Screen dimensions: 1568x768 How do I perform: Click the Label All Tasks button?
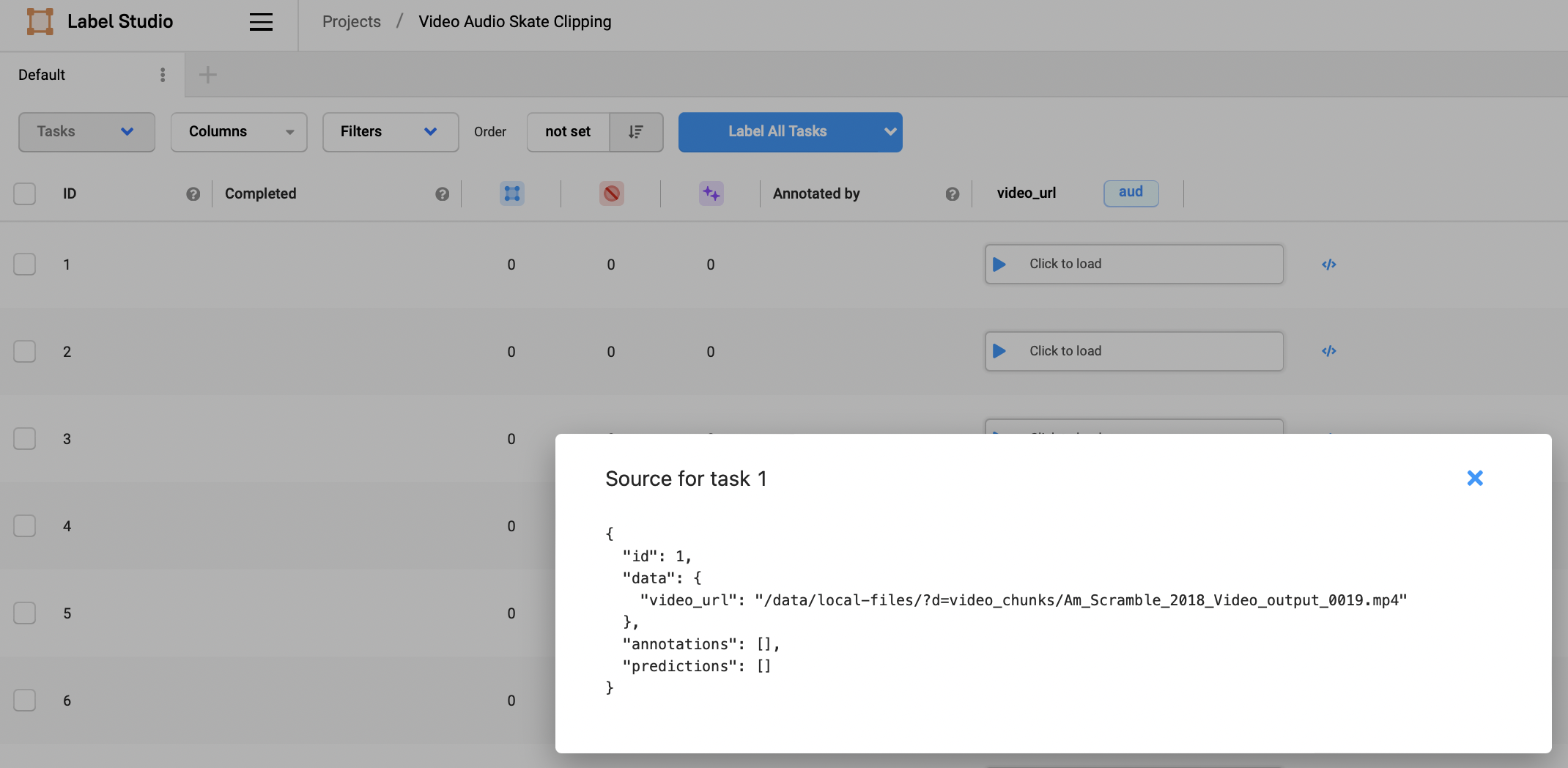777,132
